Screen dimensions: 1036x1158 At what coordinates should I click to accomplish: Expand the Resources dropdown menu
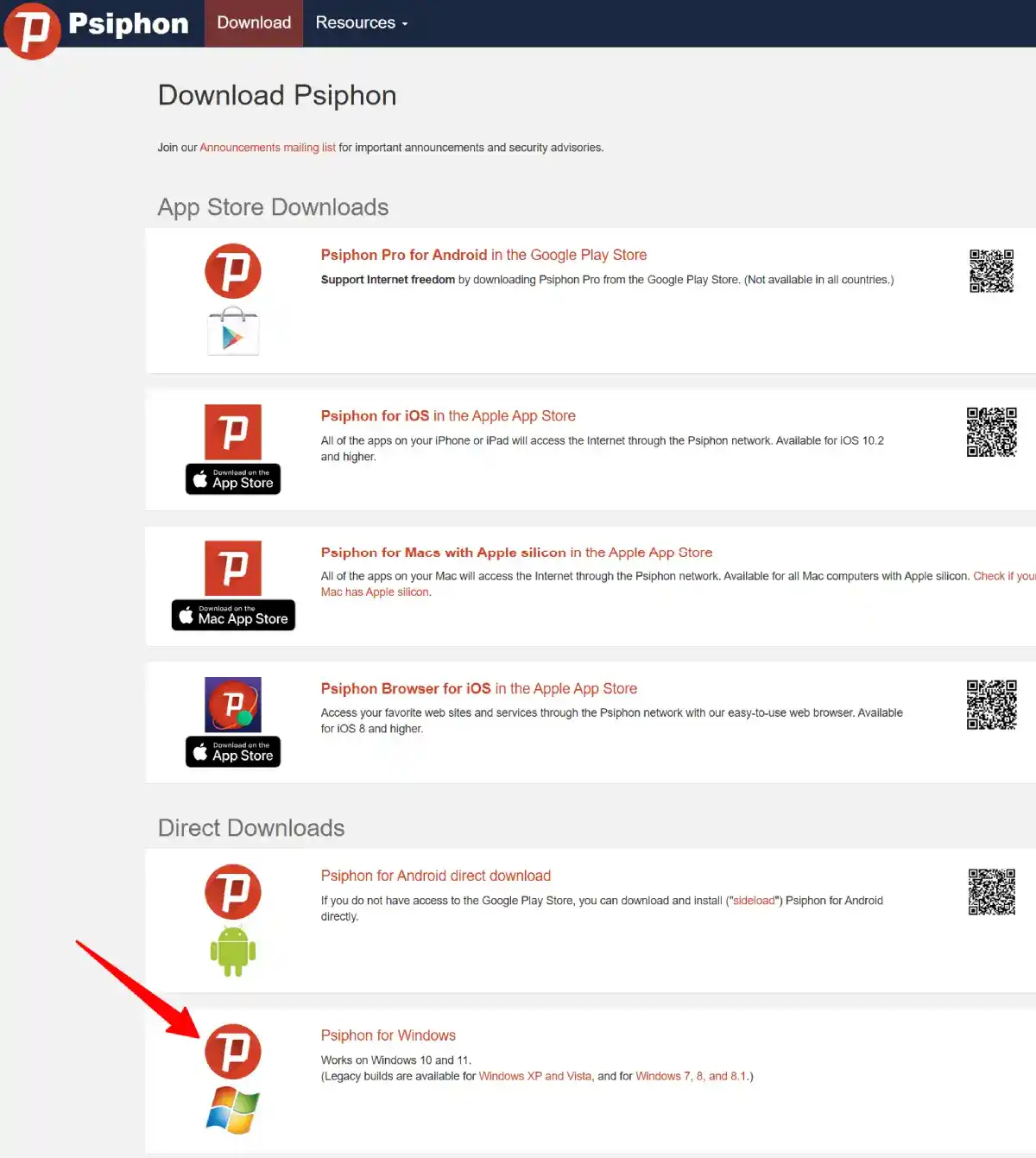click(361, 23)
